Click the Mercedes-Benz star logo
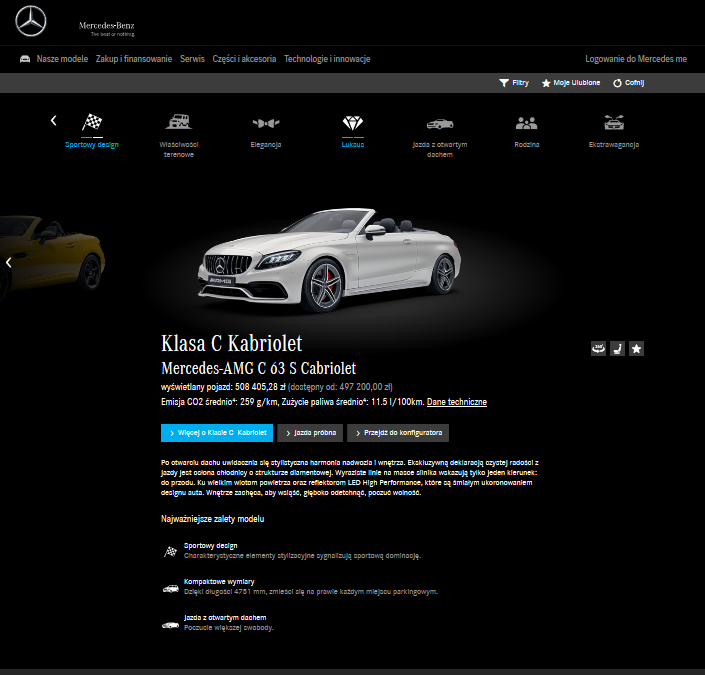This screenshot has width=705, height=675. pos(31,21)
